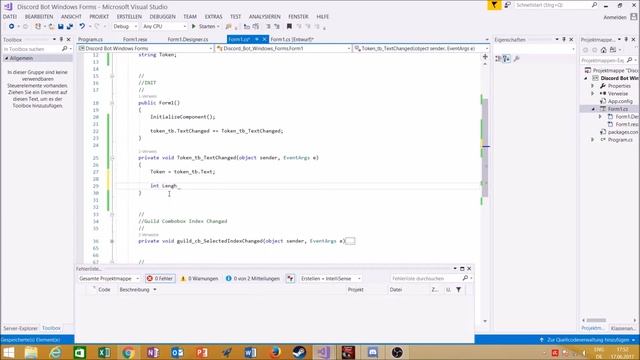Viewport: 640px width, 360px height.
Task: Undo the last edit via toolbar
Action: tap(82, 26)
